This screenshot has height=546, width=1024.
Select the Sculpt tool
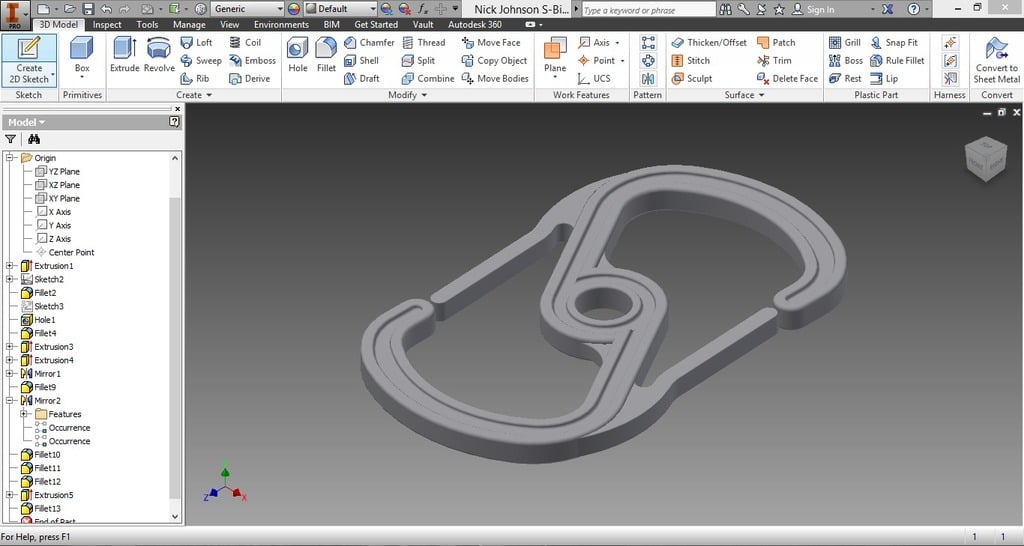click(692, 78)
